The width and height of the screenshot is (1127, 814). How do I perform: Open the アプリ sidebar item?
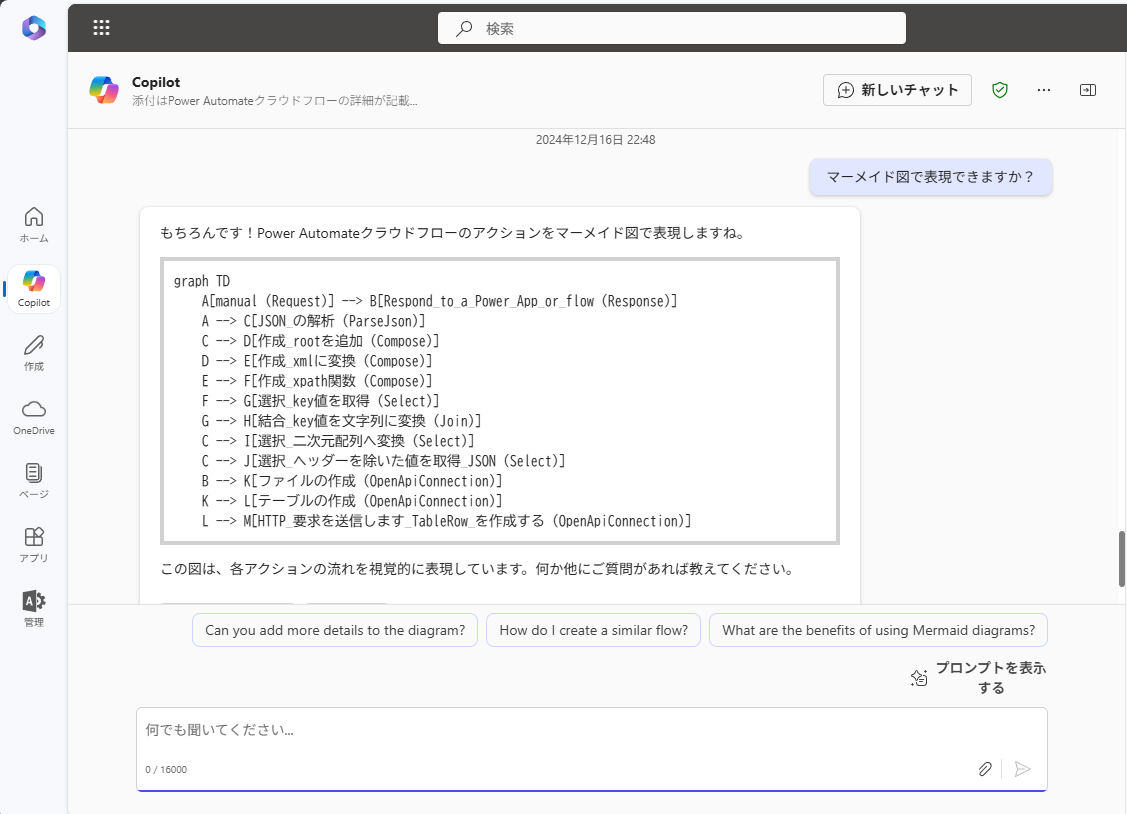click(x=34, y=545)
